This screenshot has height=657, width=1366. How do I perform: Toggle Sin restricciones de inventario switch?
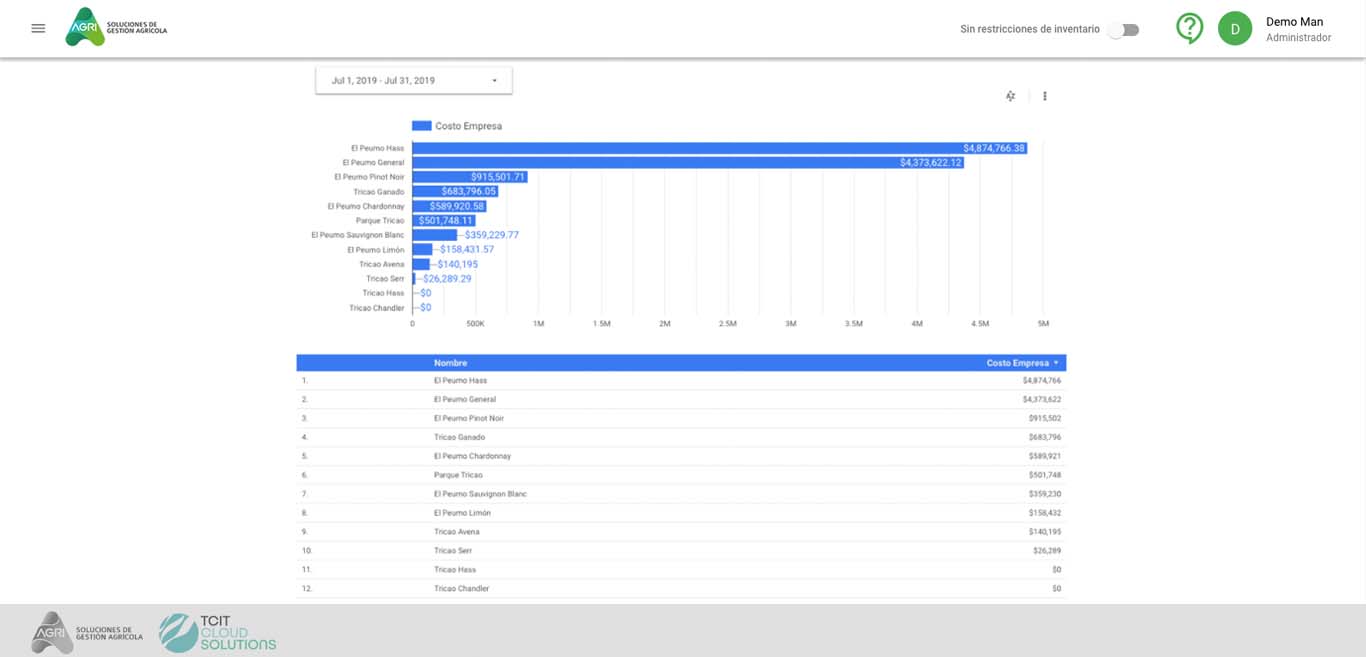[1123, 30]
